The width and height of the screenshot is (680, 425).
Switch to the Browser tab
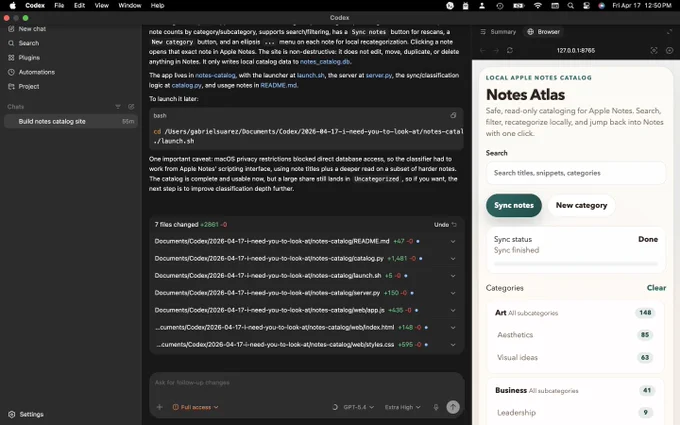[x=543, y=32]
